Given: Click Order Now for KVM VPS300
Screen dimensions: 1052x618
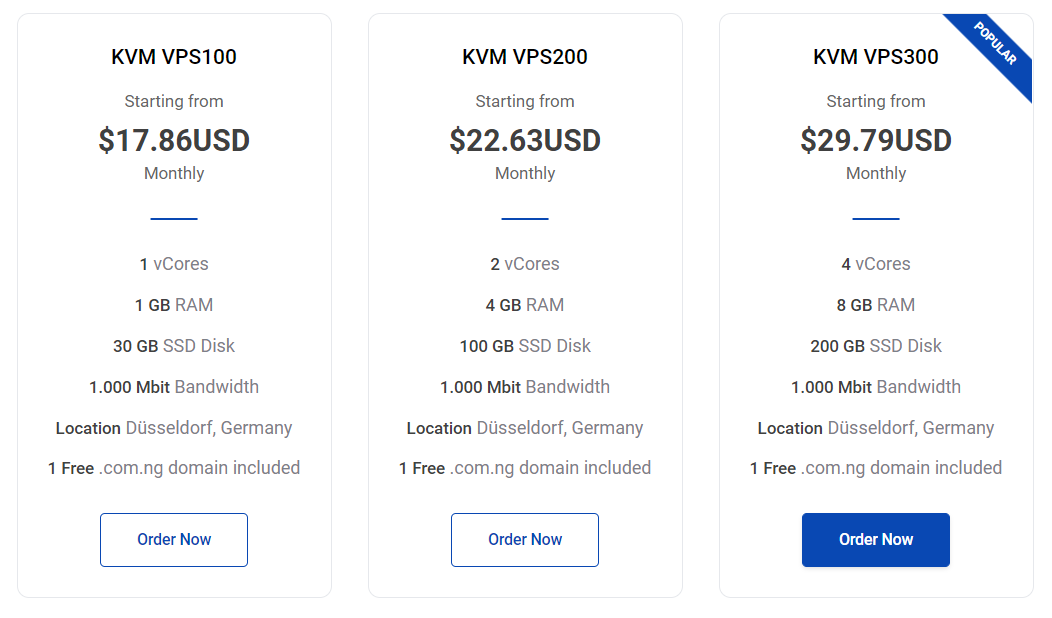Looking at the screenshot, I should point(876,539).
